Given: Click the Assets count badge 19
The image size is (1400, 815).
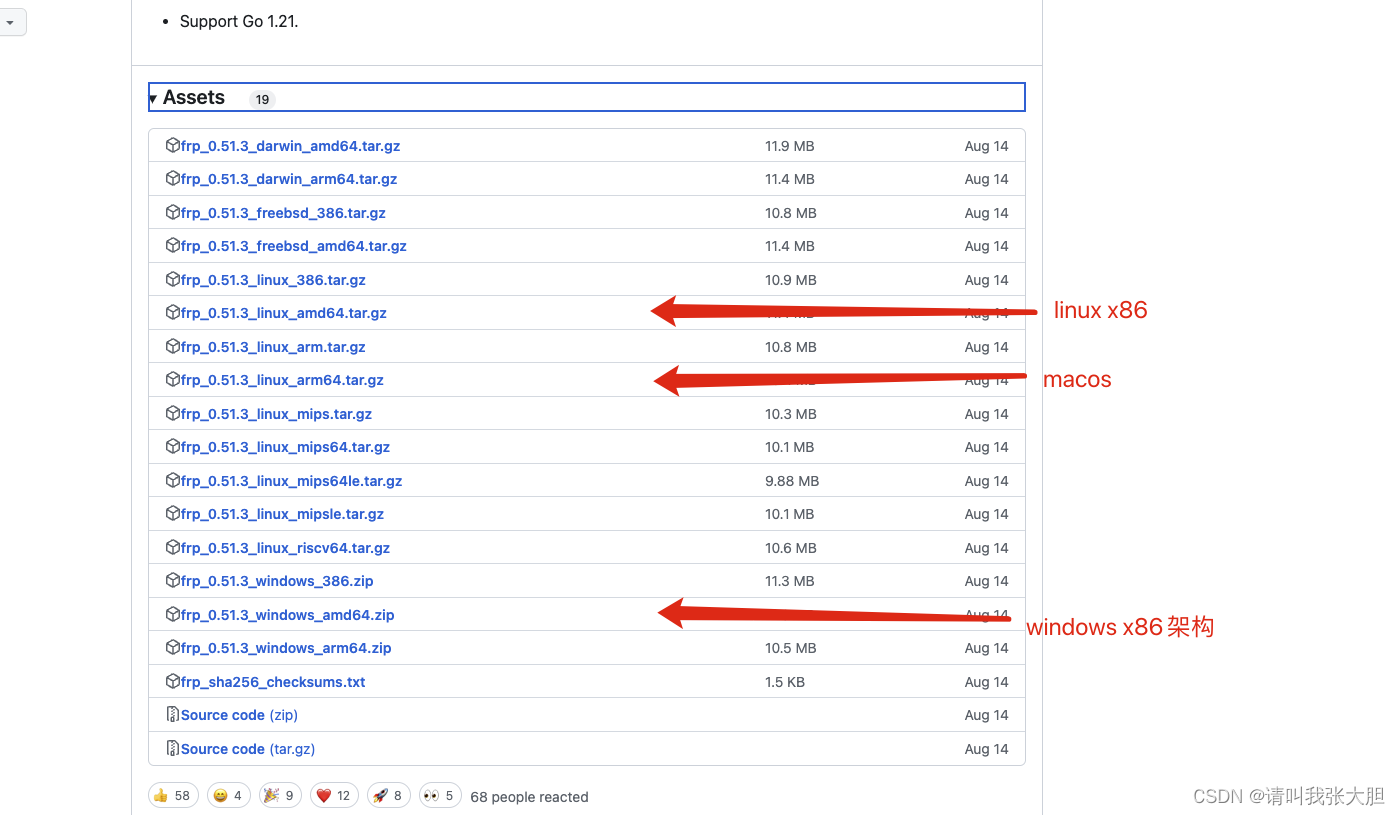Looking at the screenshot, I should pos(262,99).
